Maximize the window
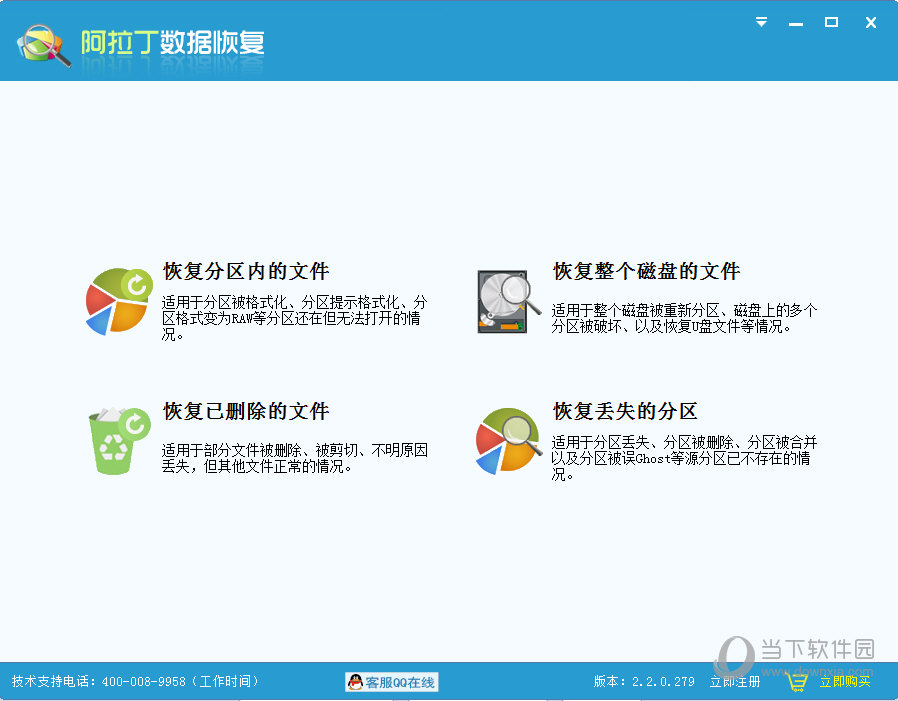Image resolution: width=898 pixels, height=701 pixels. click(x=831, y=22)
